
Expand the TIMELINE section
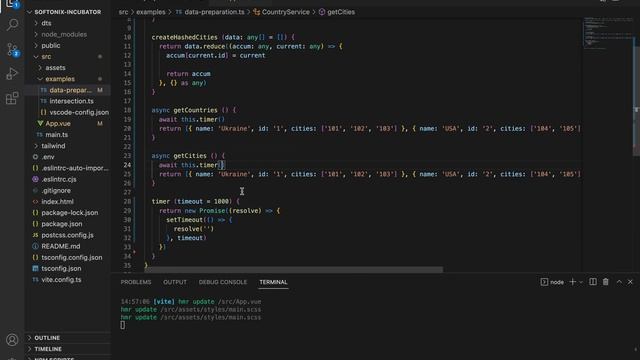pyautogui.click(x=48, y=349)
